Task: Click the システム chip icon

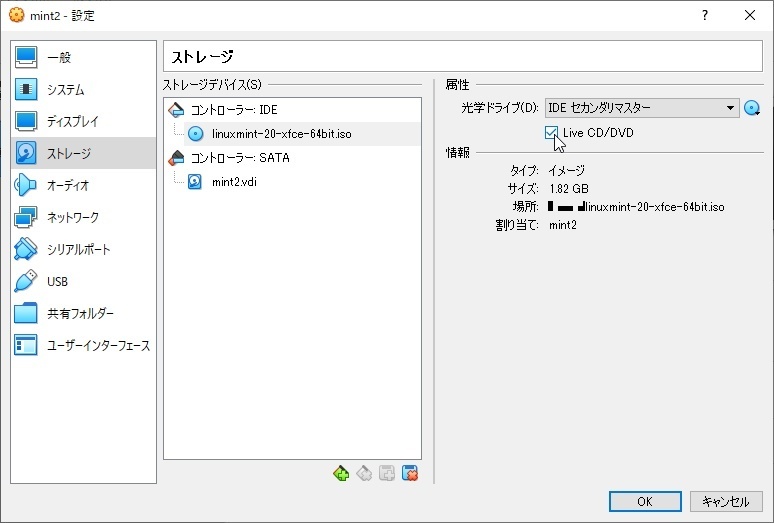Action: (x=26, y=89)
